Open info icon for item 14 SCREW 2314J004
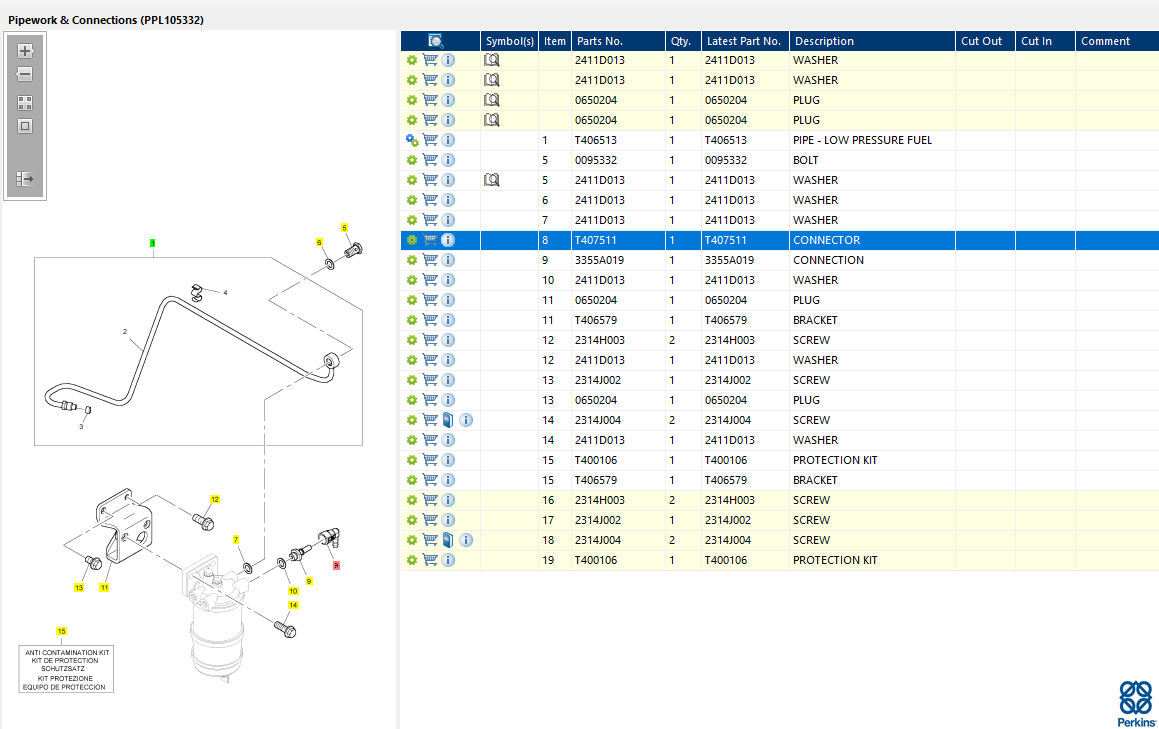 [466, 419]
